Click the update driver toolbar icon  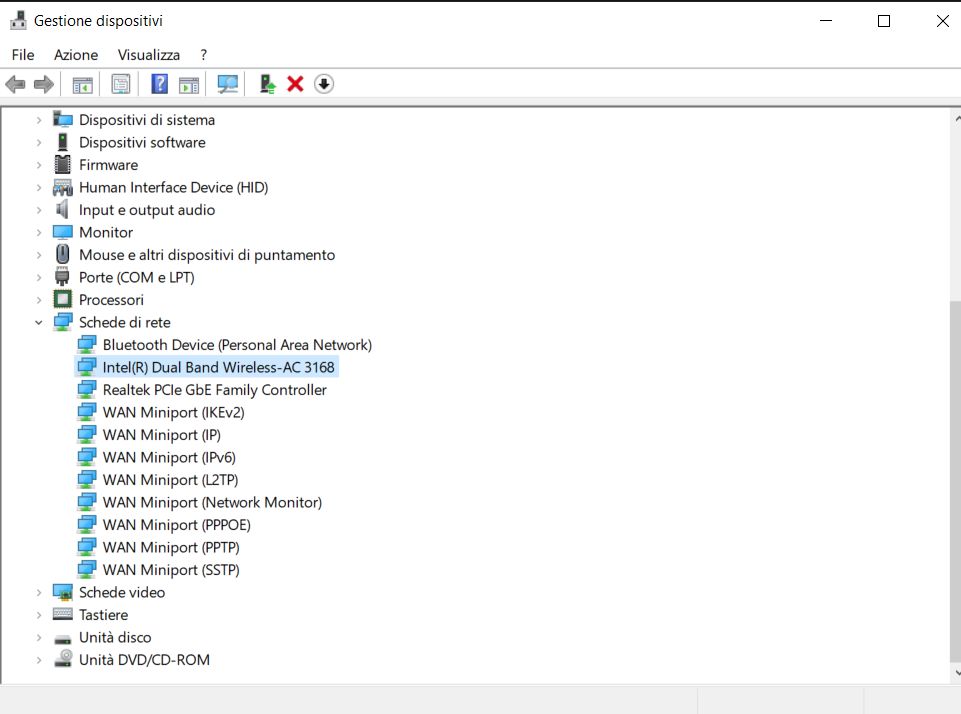[x=267, y=84]
